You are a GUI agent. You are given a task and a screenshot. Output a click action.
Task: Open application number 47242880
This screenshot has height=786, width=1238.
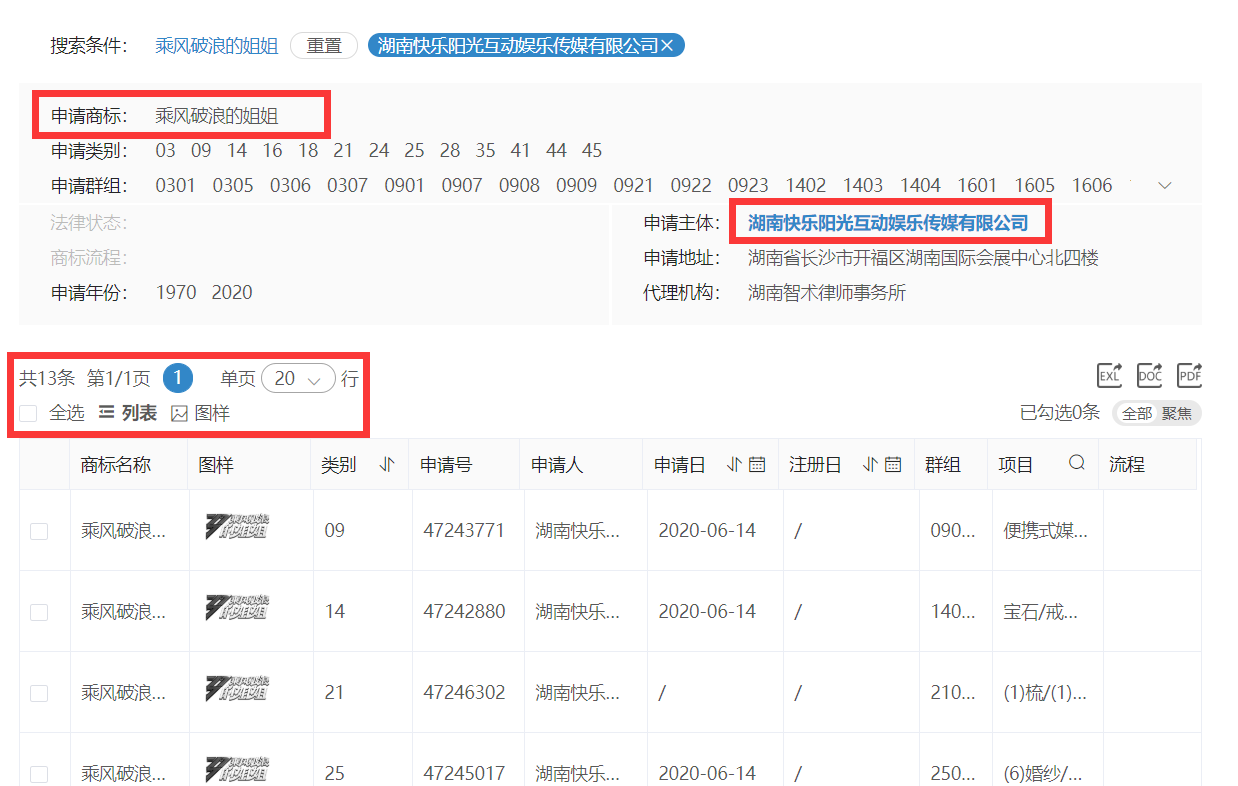pyautogui.click(x=464, y=611)
